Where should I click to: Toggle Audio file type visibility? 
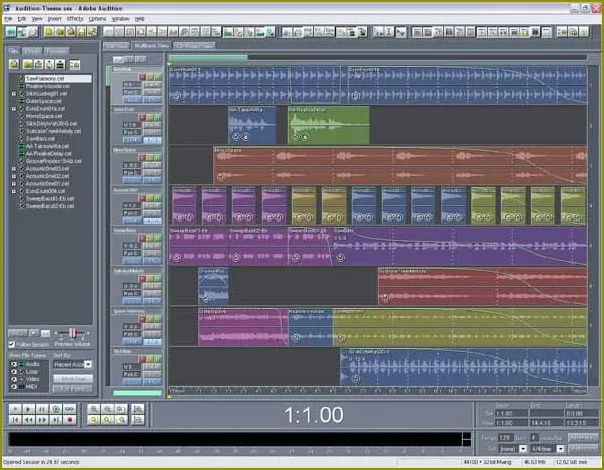click(x=14, y=364)
